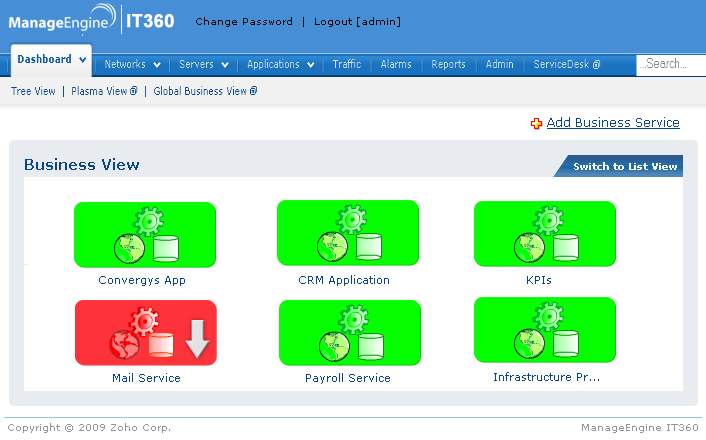Switch to the Traffic tab
The width and height of the screenshot is (706, 440).
(347, 64)
